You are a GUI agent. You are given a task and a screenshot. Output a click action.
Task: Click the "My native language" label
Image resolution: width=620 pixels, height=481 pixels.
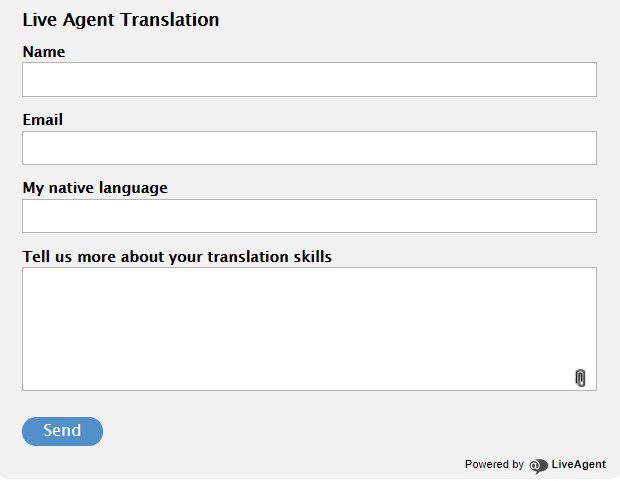click(95, 188)
